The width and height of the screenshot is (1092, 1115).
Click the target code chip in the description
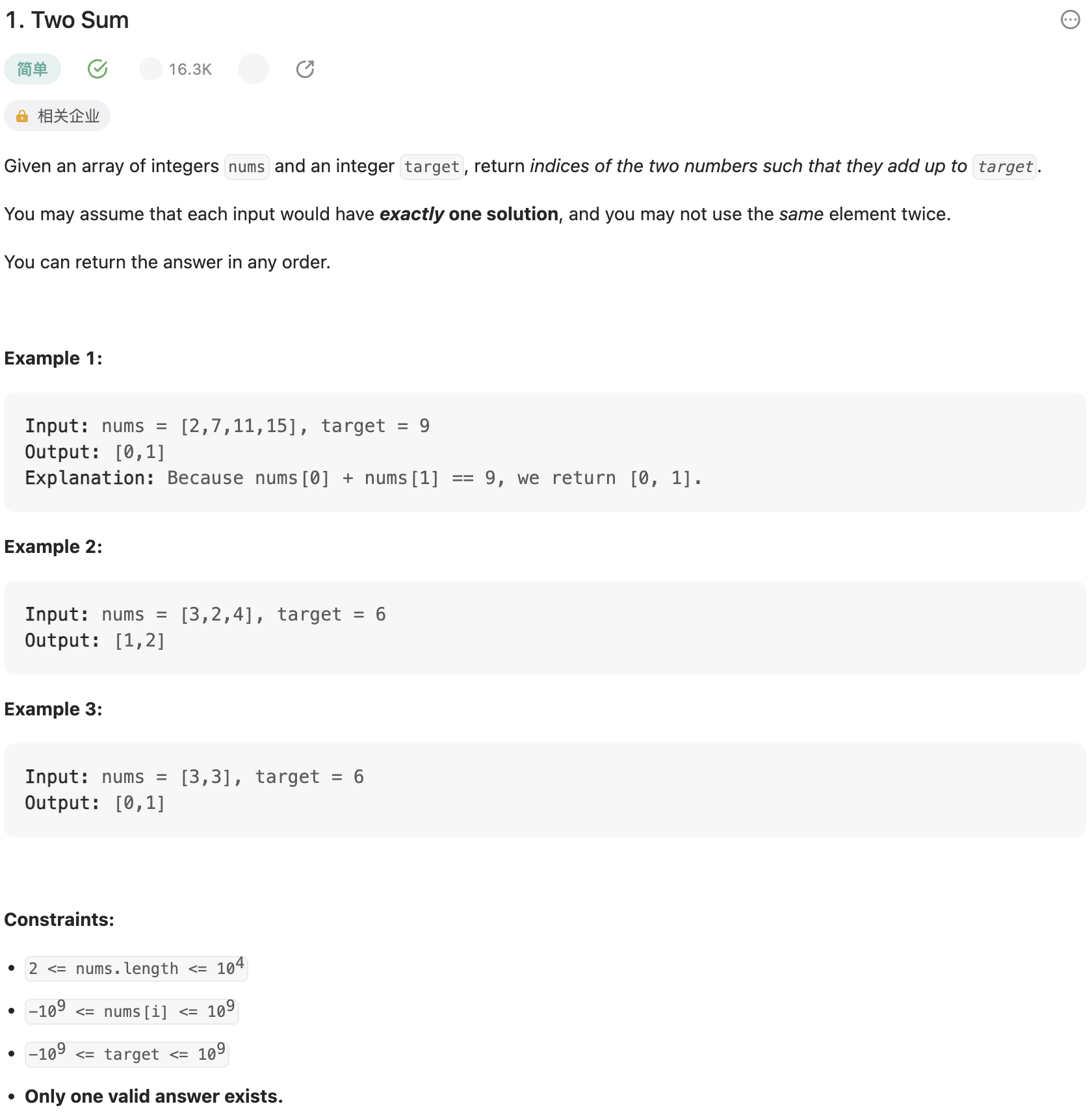[x=432, y=167]
